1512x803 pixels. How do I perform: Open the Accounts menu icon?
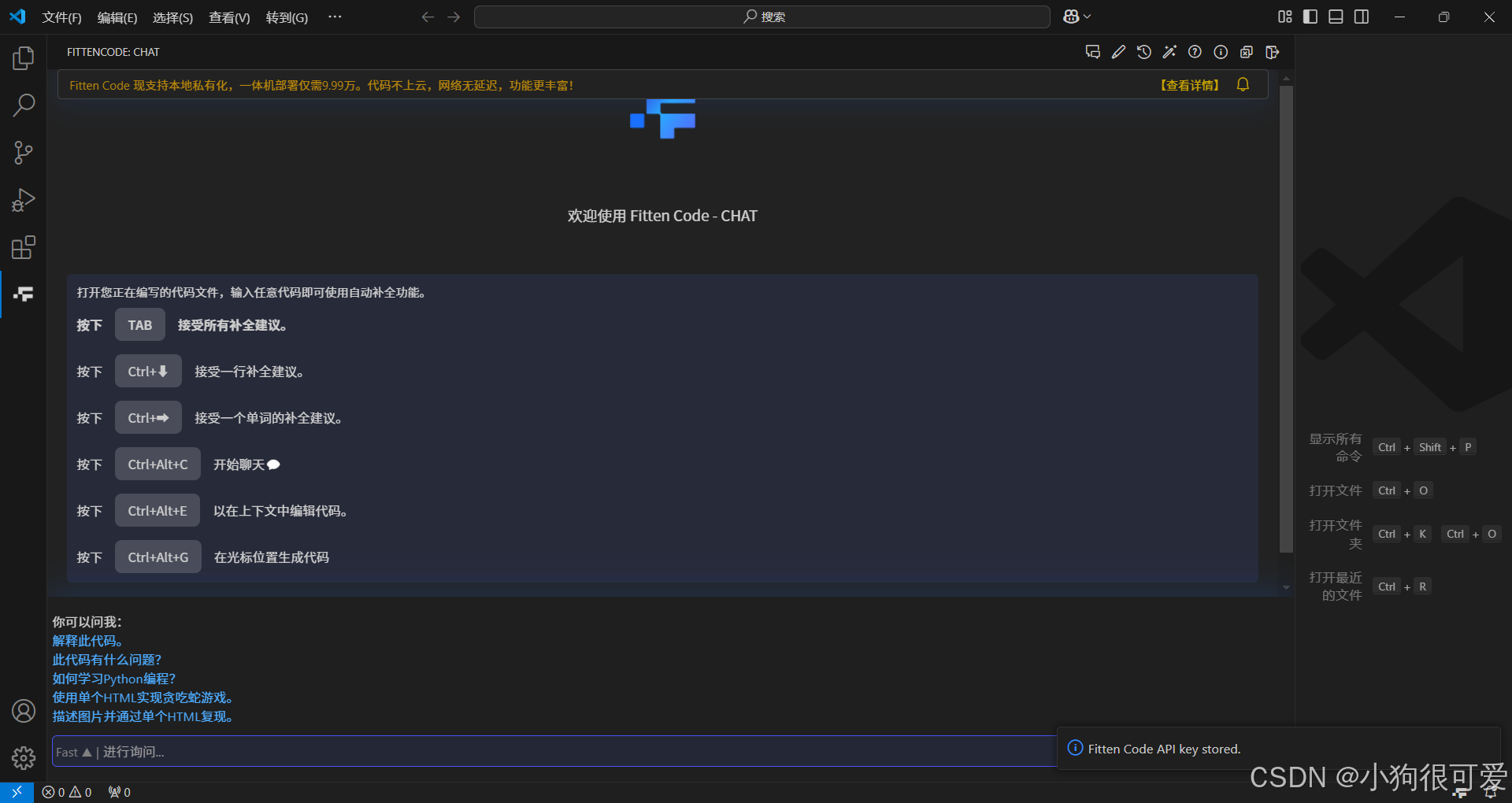pyautogui.click(x=24, y=711)
